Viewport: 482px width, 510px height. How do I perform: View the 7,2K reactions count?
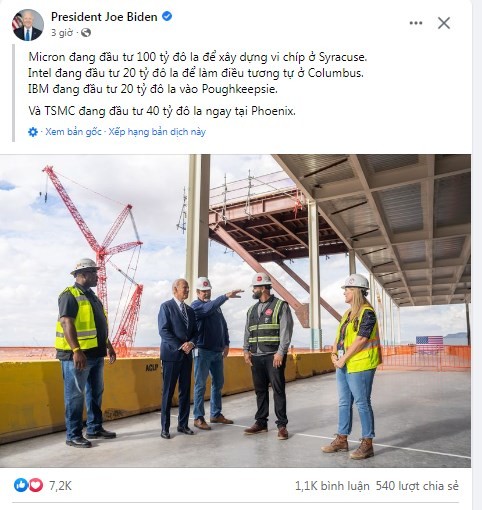[60, 486]
